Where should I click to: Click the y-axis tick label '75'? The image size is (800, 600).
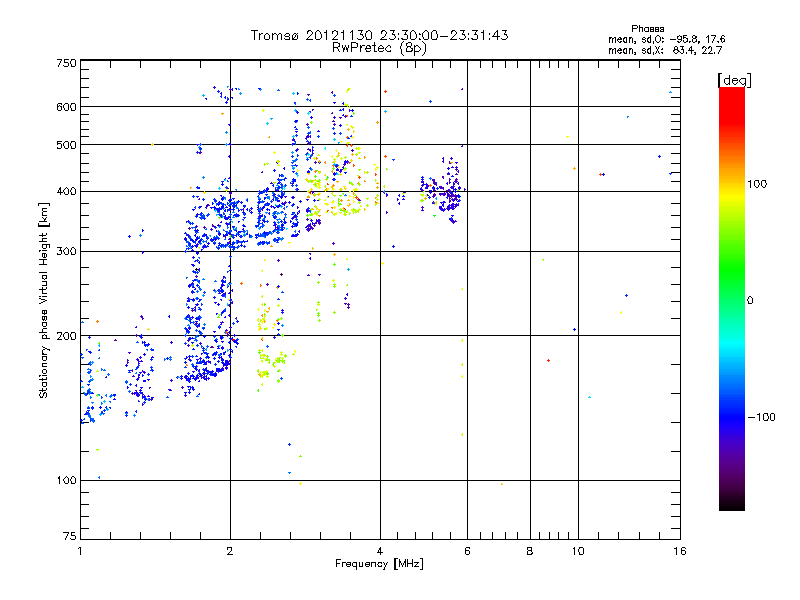point(70,536)
